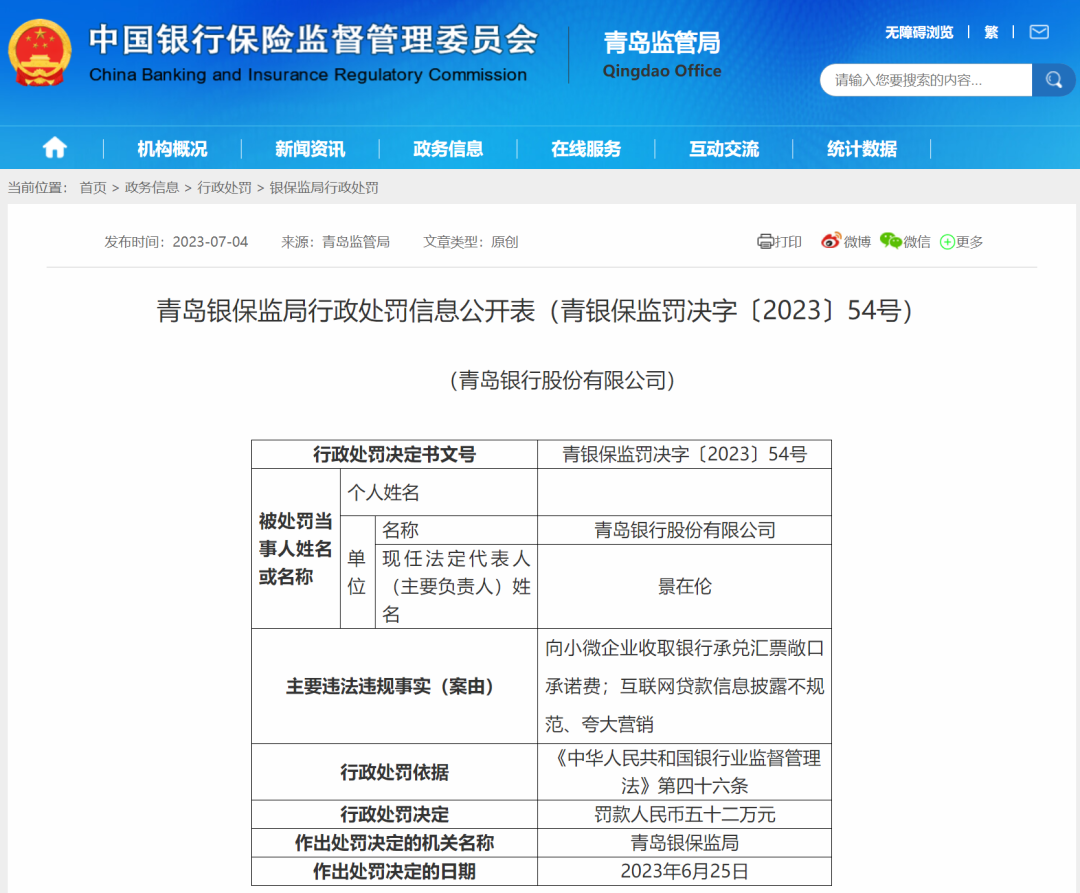Open the 统计数据 menu
This screenshot has width=1080, height=893.
[x=862, y=149]
